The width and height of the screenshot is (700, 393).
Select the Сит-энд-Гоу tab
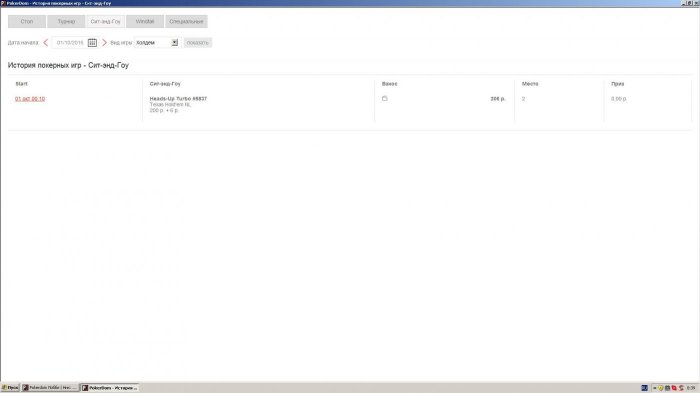105,21
